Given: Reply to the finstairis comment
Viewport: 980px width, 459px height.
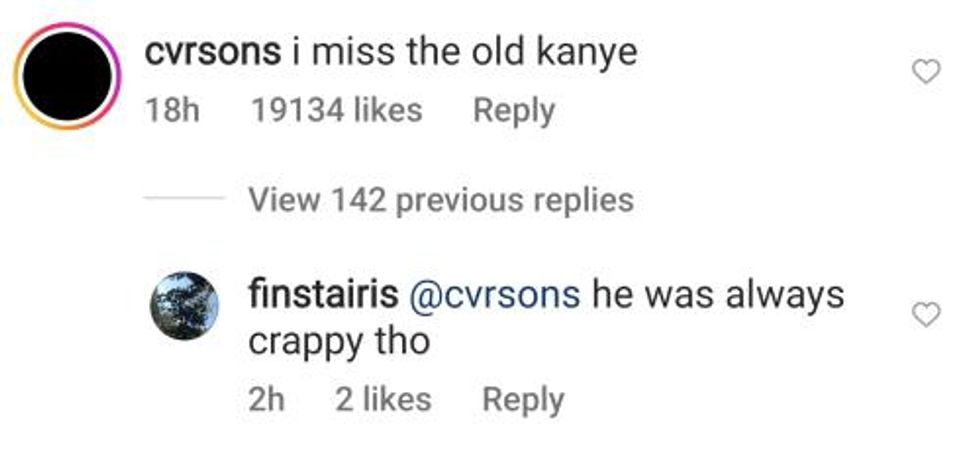Looking at the screenshot, I should [x=523, y=400].
